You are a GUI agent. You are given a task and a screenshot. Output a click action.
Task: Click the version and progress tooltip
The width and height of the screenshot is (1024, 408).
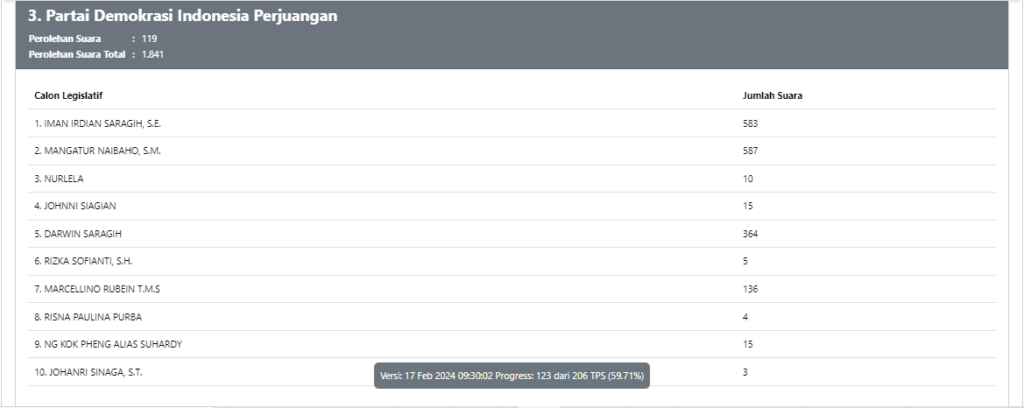(x=512, y=376)
